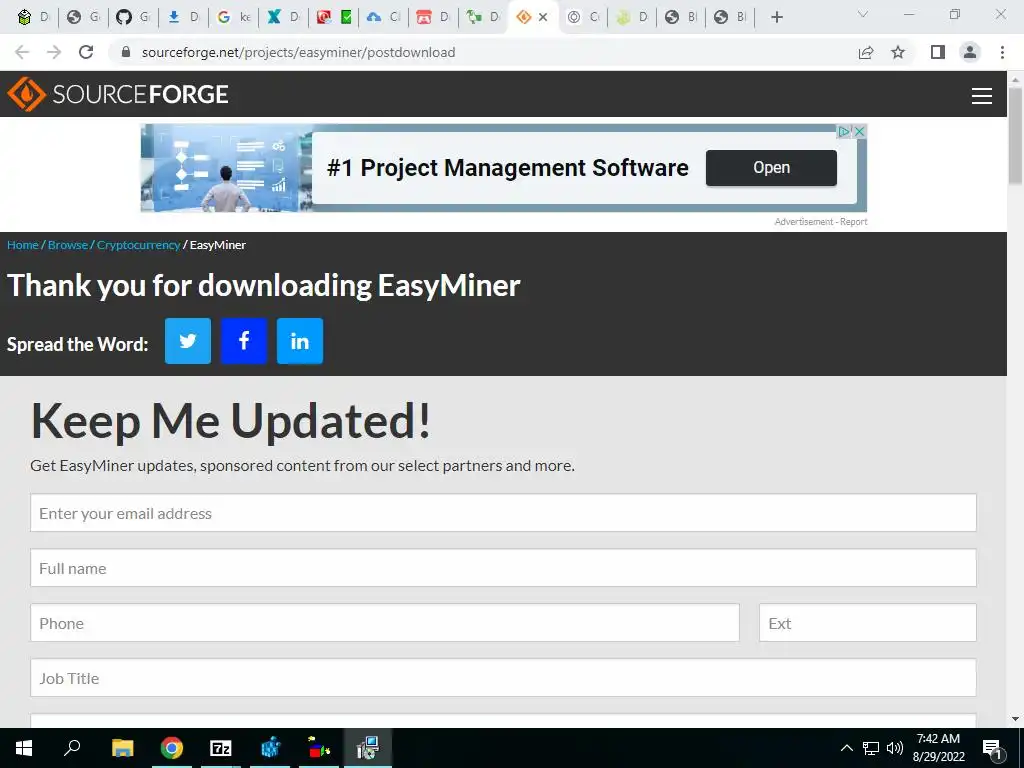Click the Ext input field

[x=868, y=623]
